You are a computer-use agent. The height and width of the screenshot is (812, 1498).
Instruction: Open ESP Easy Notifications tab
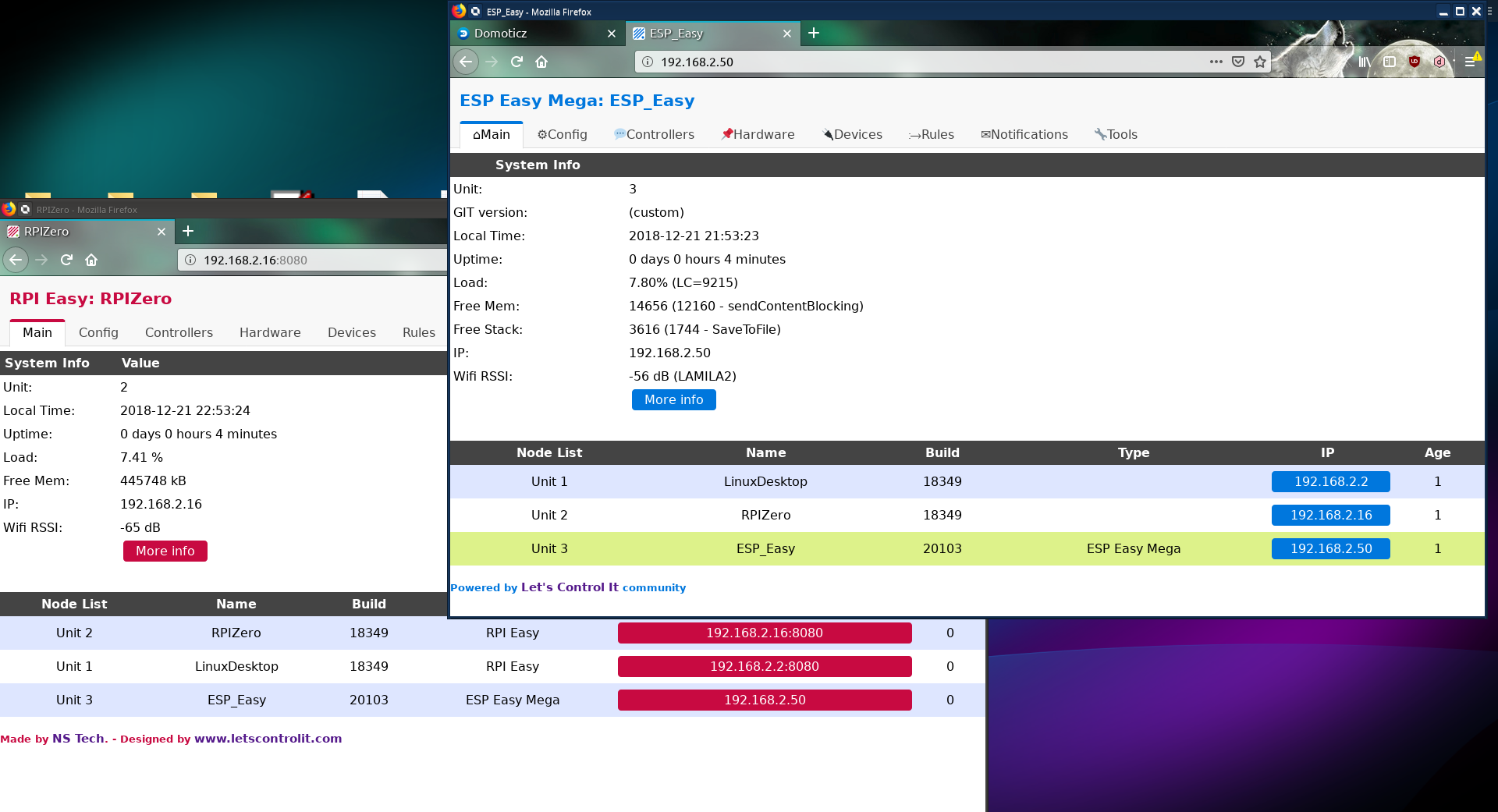point(1024,134)
